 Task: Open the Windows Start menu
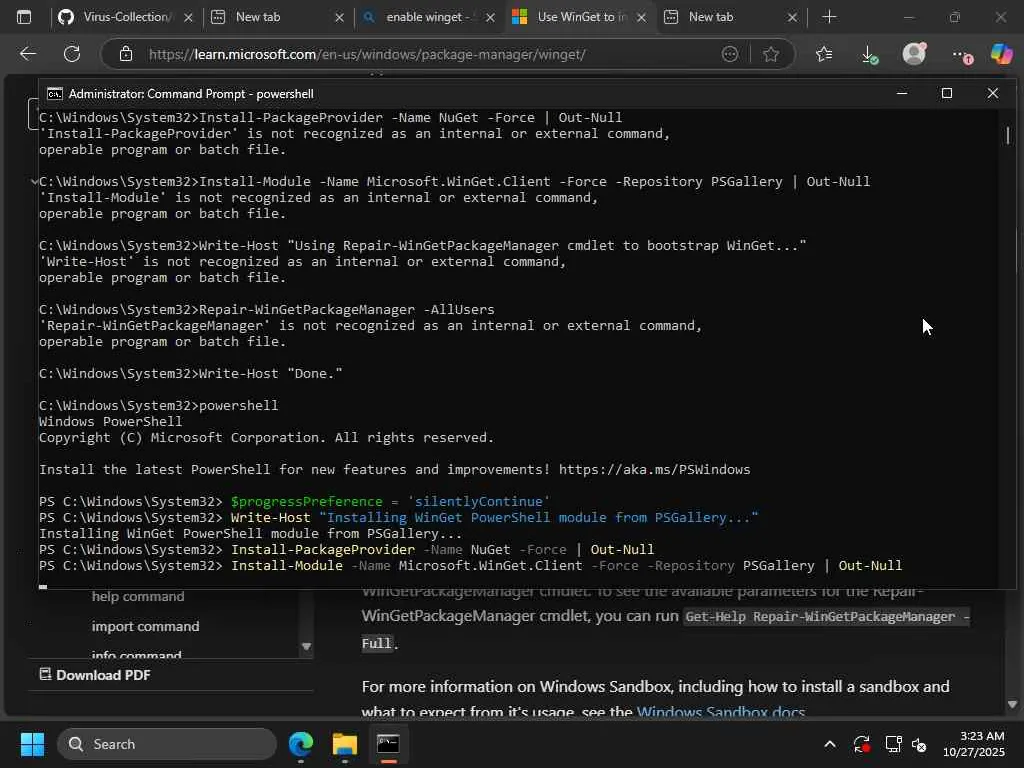click(x=32, y=744)
